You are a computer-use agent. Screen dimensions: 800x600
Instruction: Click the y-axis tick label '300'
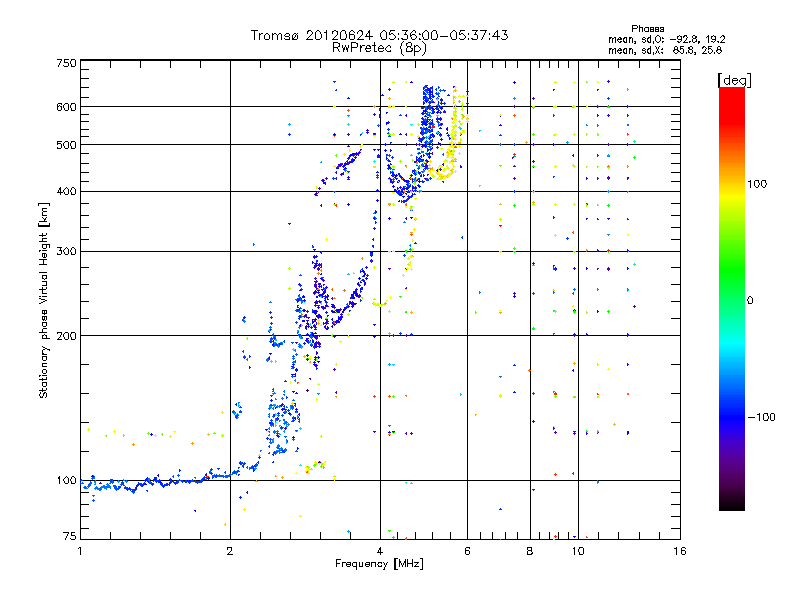(x=66, y=251)
